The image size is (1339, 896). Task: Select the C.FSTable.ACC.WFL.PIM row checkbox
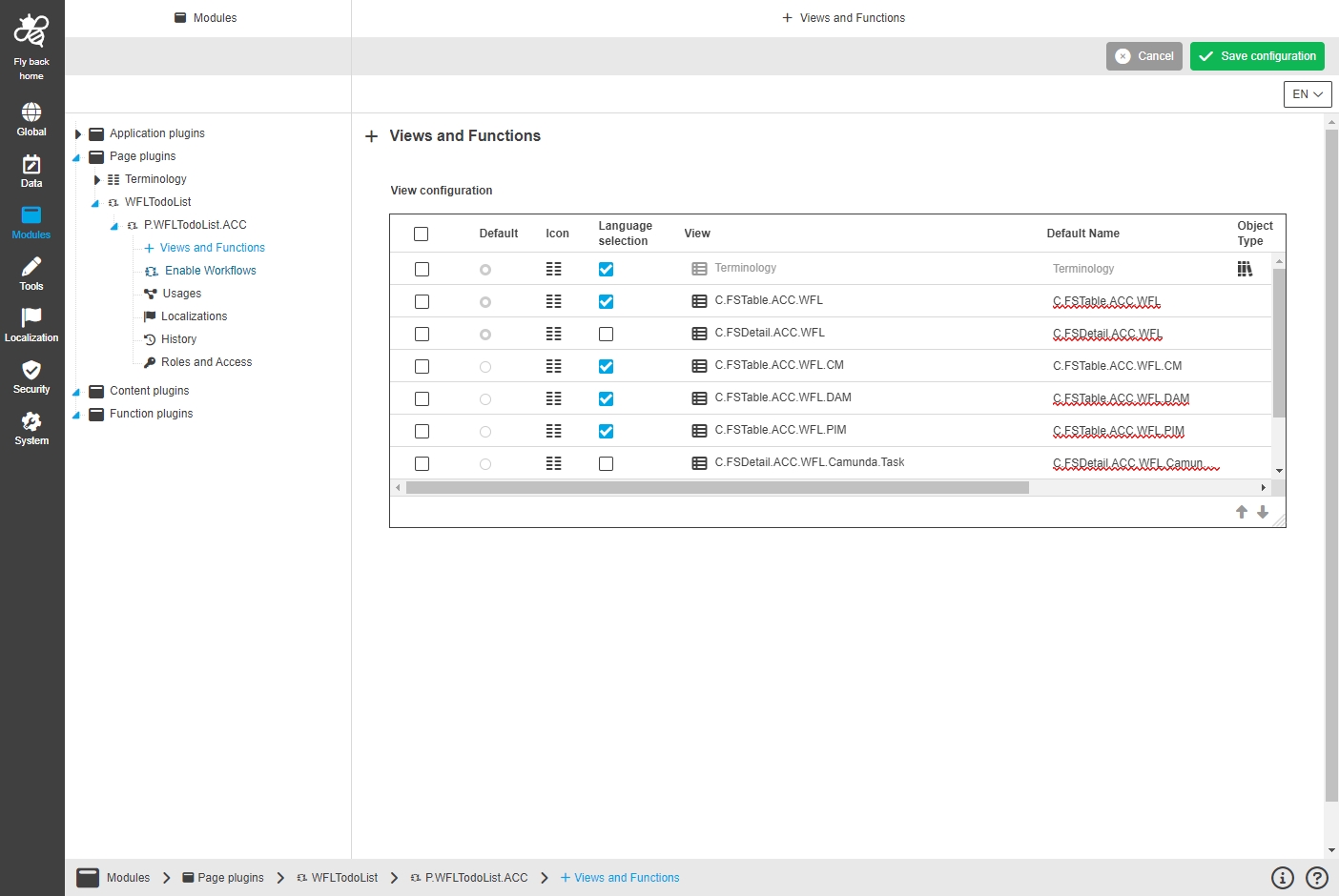(x=422, y=432)
